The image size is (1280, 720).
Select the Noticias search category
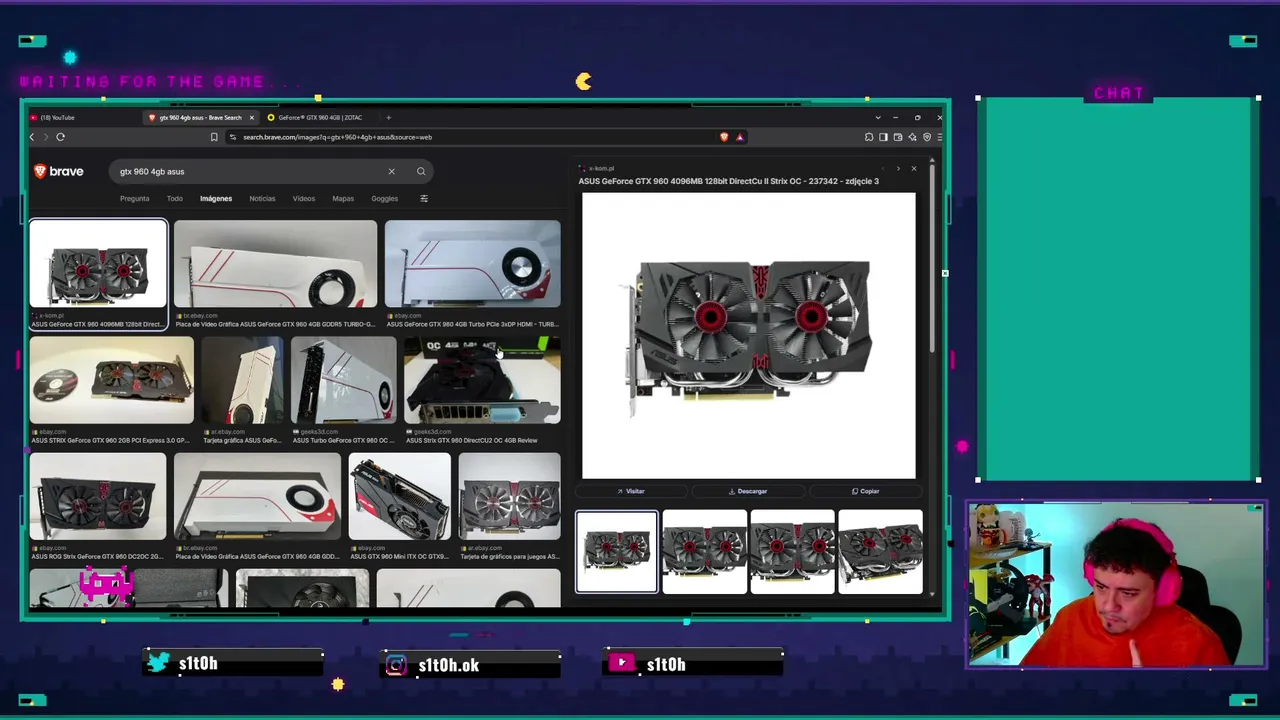tap(262, 198)
